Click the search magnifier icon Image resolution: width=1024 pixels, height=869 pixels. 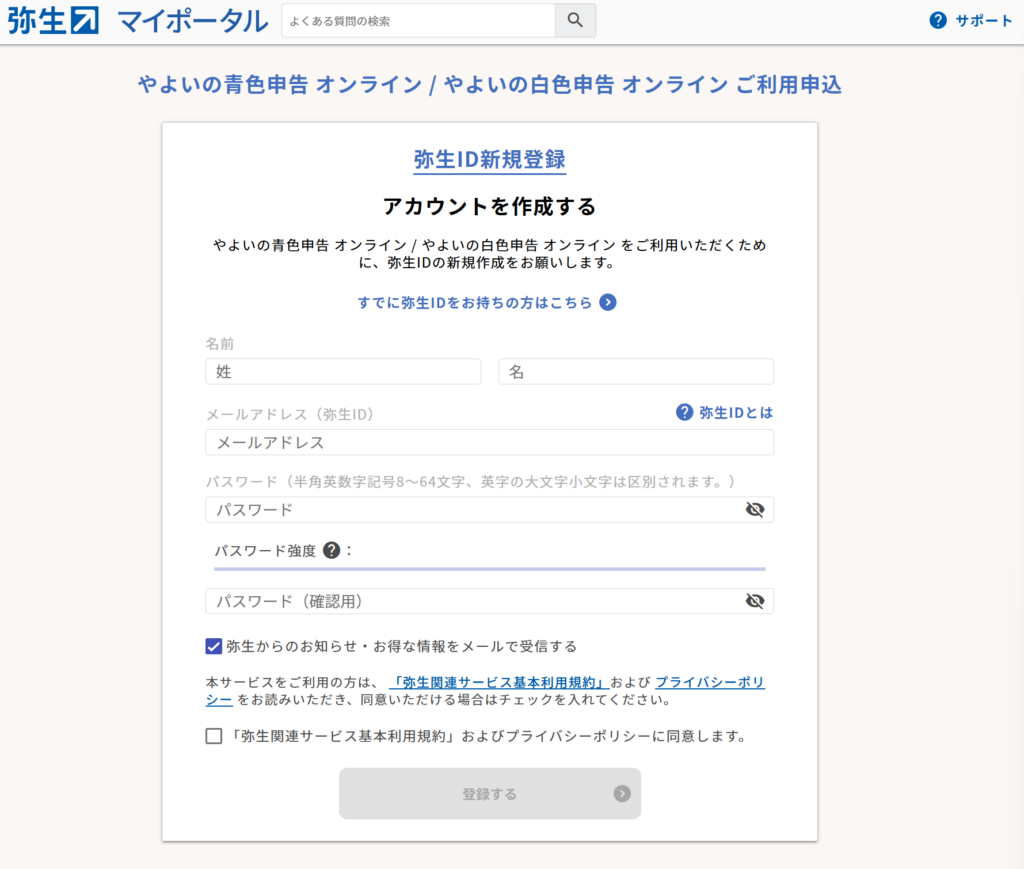[x=575, y=20]
